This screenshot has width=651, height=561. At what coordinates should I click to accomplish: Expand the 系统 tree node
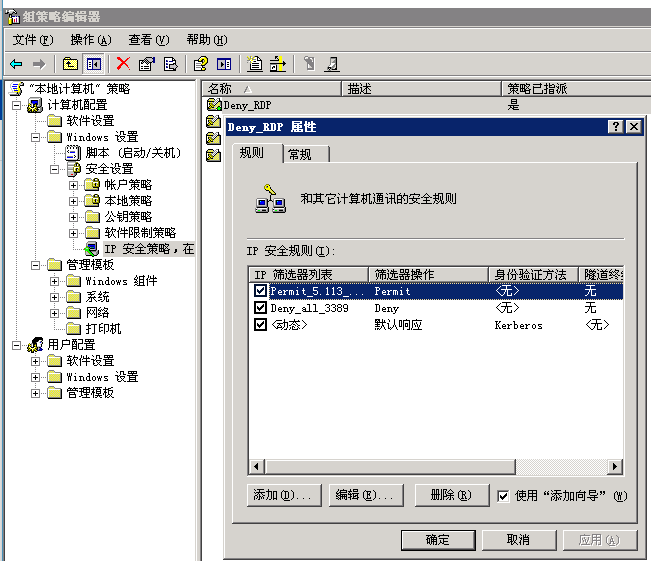click(54, 297)
